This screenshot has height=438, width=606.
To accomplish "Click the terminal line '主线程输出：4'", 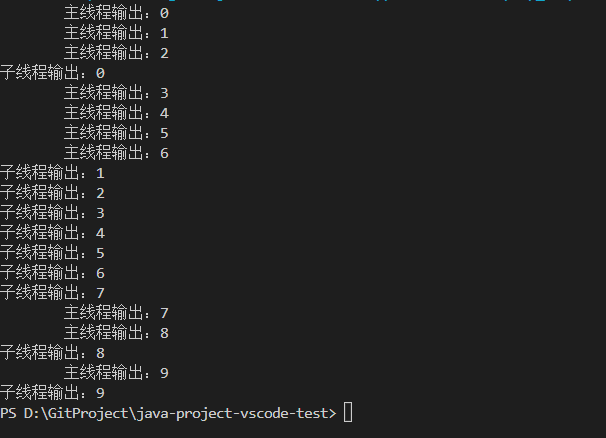I will [x=116, y=113].
